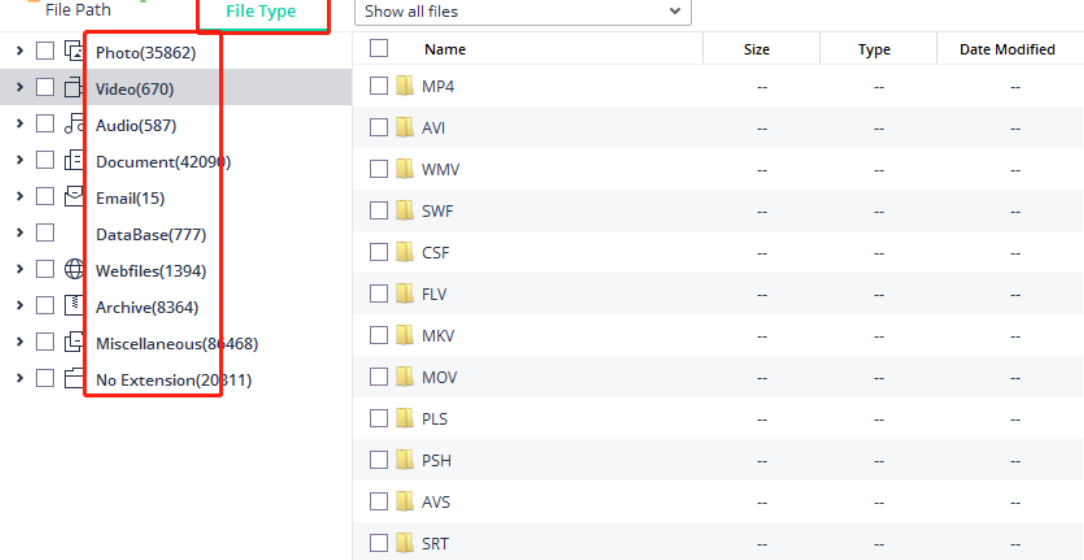Click the Email envelope icon

(x=73, y=197)
